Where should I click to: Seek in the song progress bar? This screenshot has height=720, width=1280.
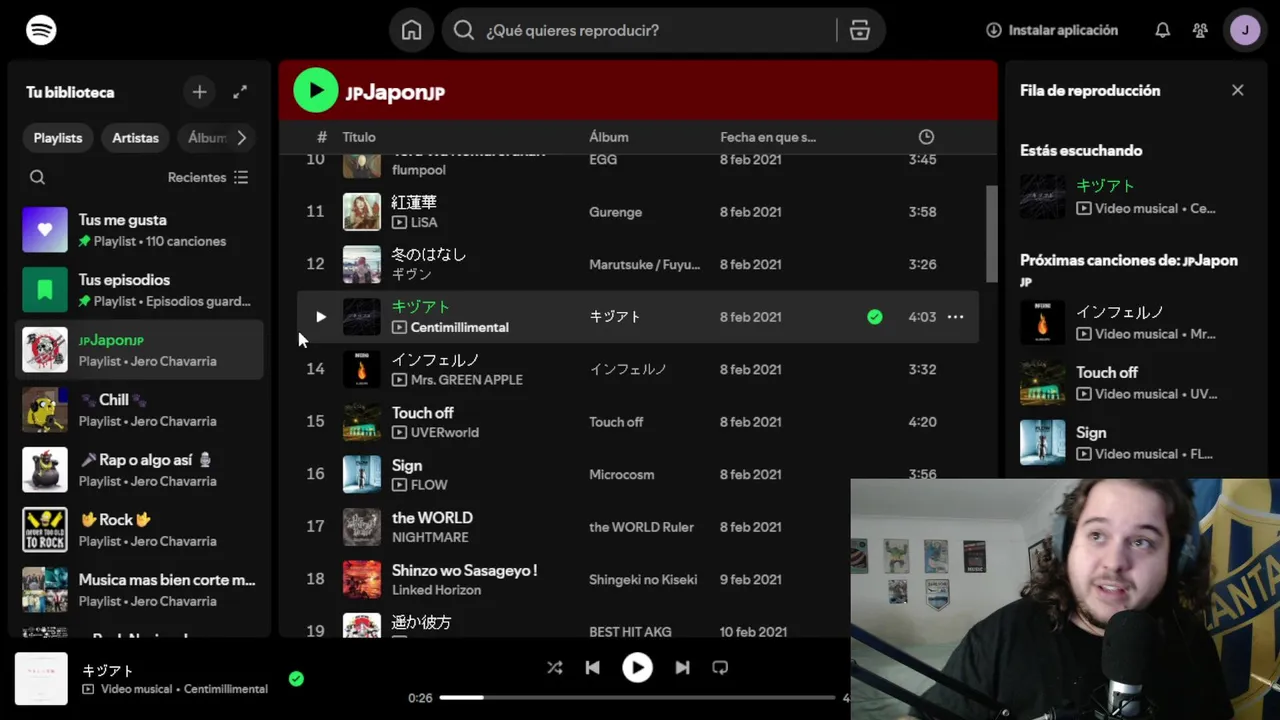(x=637, y=697)
